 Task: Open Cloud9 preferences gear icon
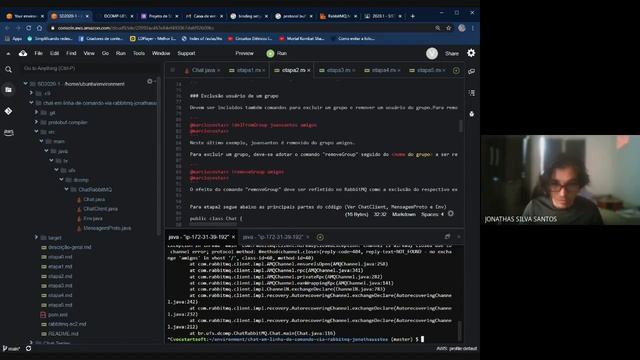click(471, 53)
